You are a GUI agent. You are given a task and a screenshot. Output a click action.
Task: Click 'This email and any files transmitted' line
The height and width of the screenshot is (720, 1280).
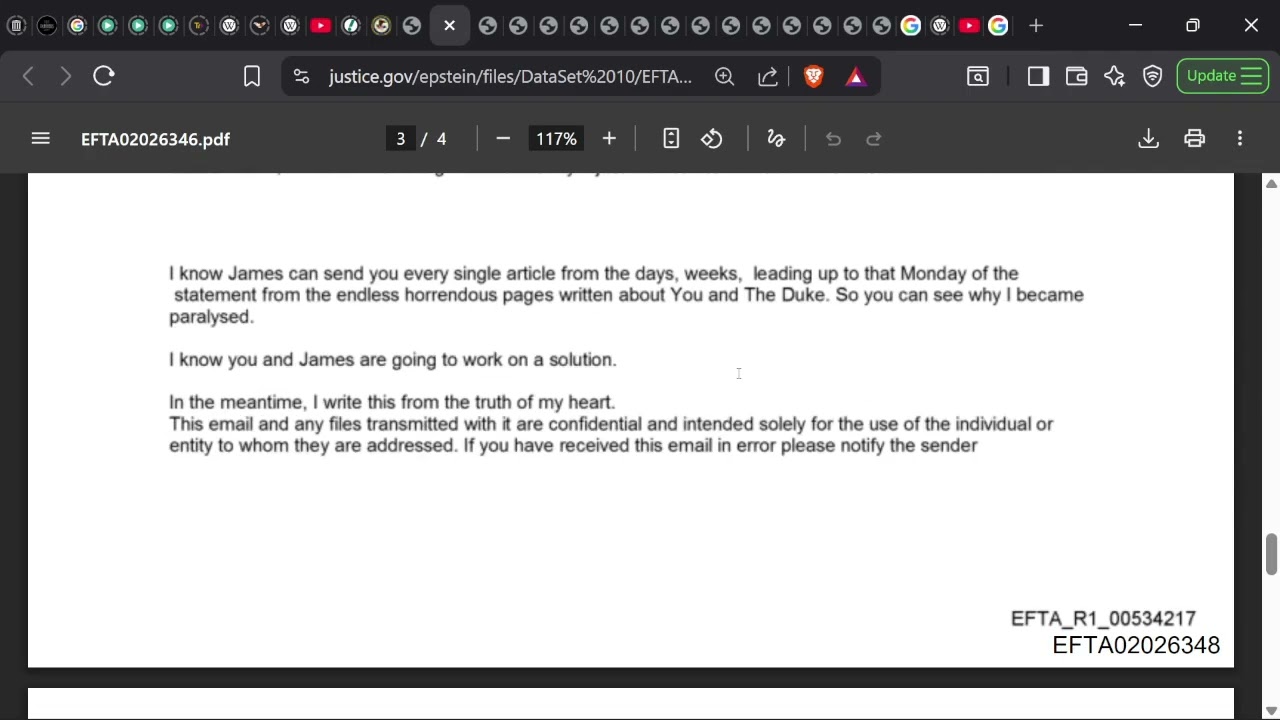pos(611,424)
